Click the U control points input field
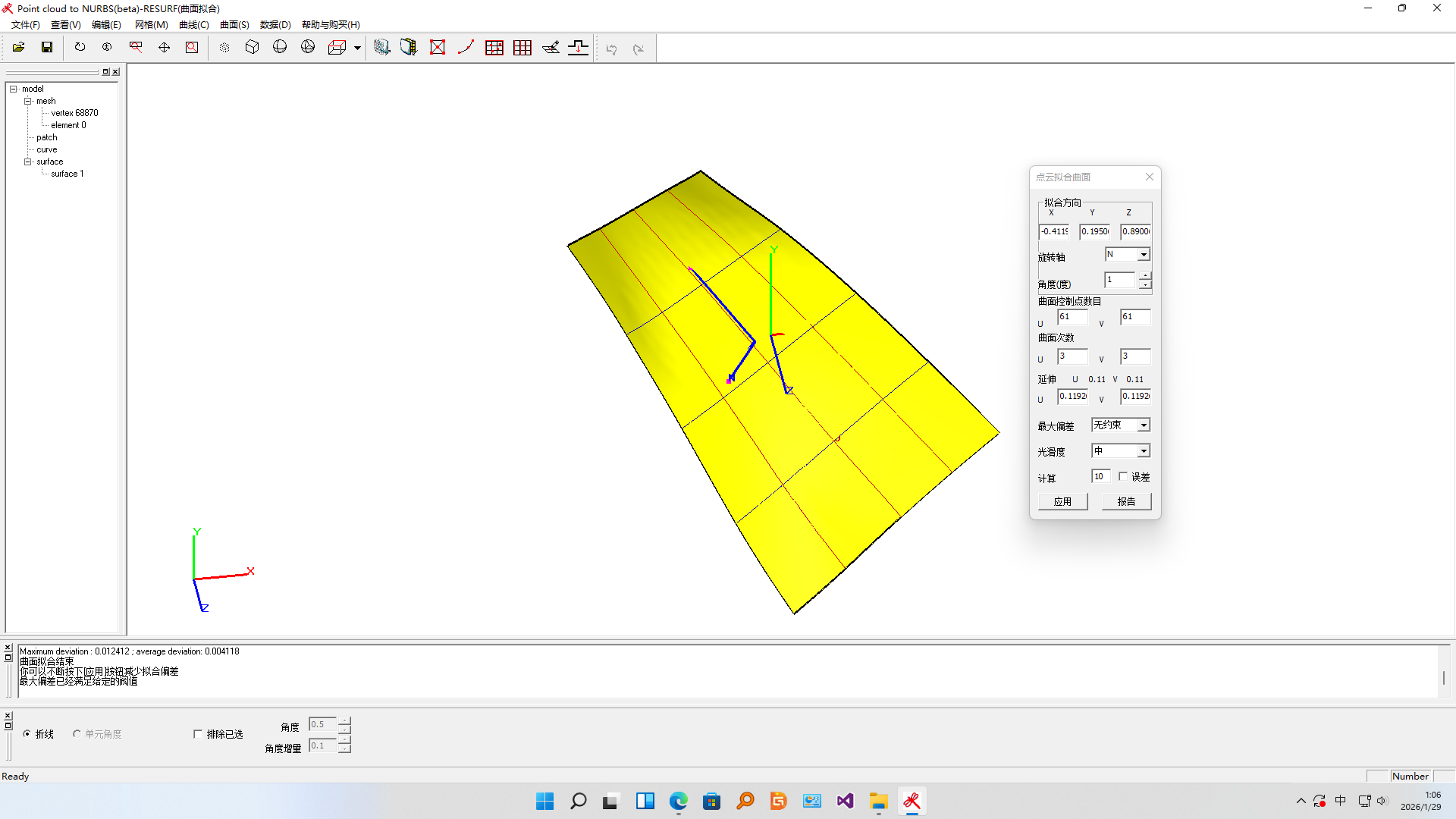 (1072, 317)
